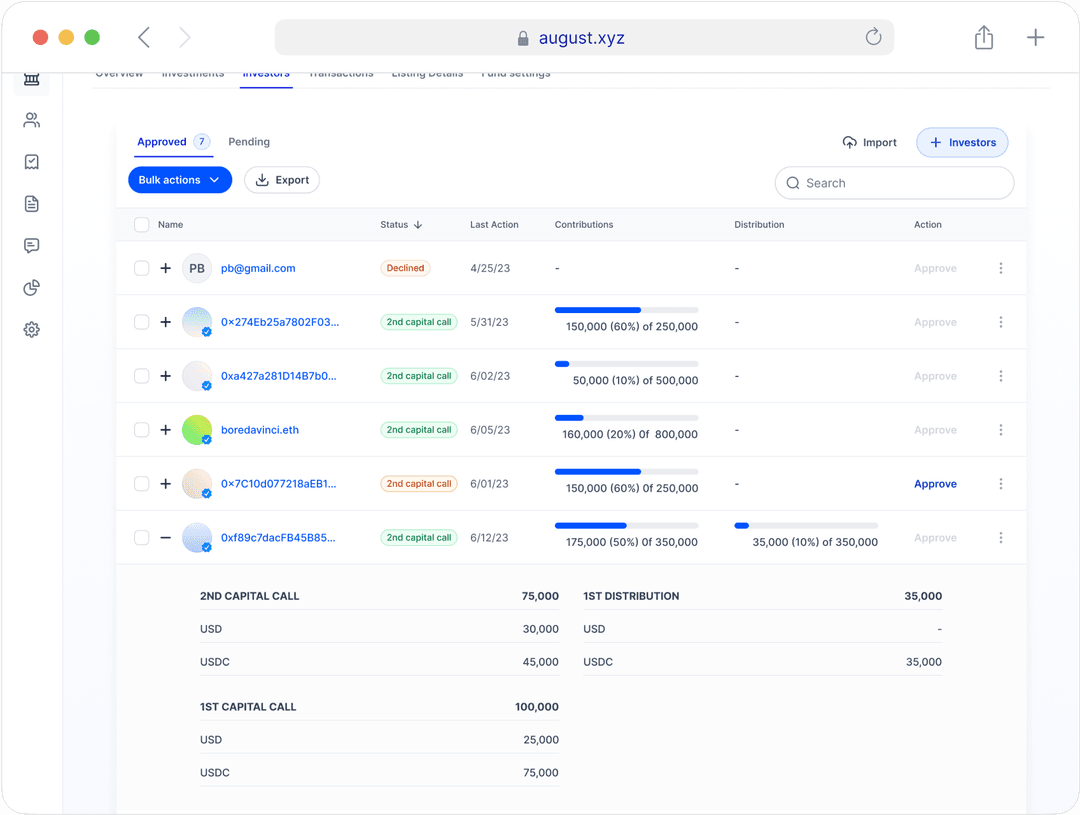The width and height of the screenshot is (1080, 815).
Task: Switch to the Pending tab
Action: [249, 142]
